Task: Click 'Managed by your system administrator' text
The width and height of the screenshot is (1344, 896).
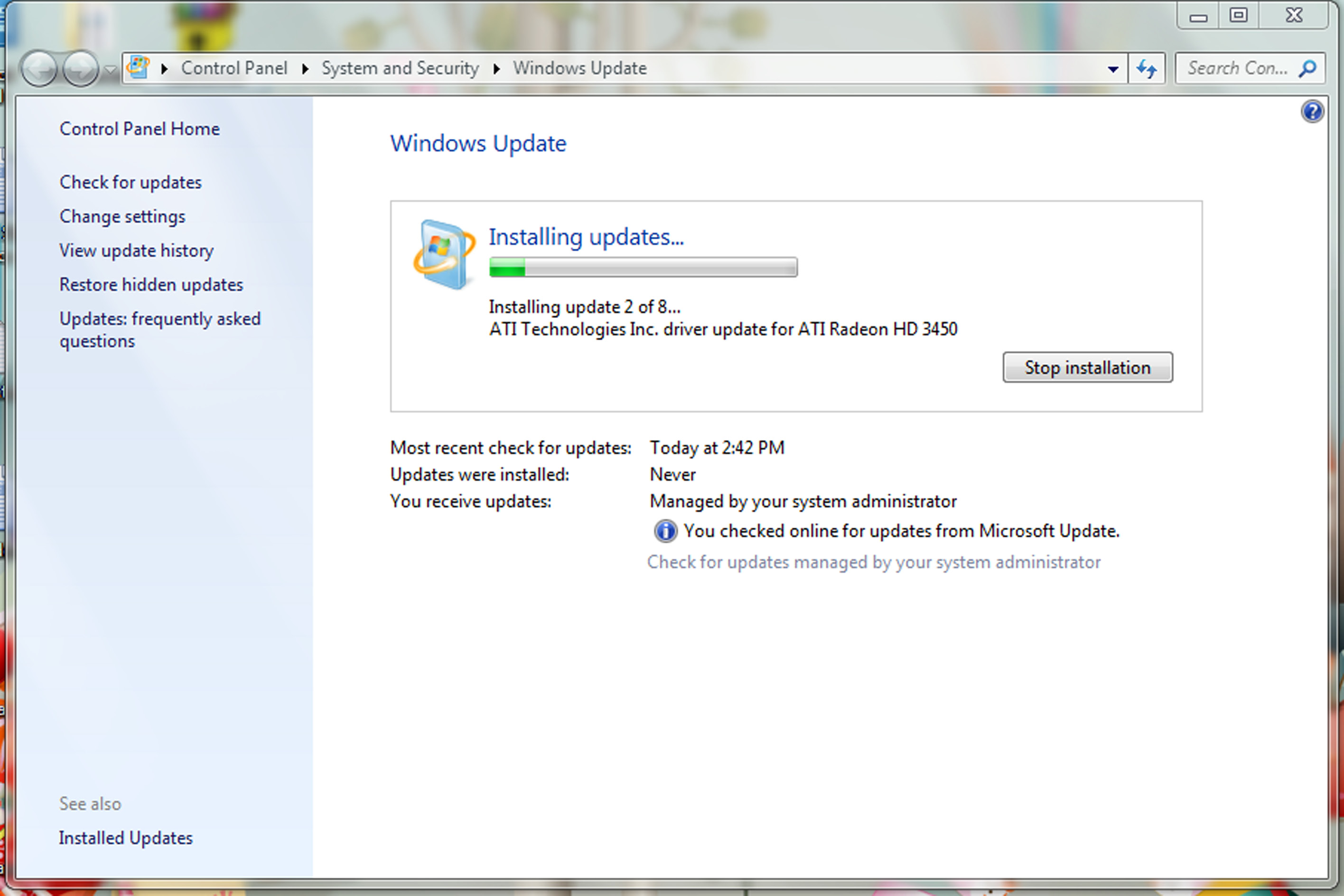Action: tap(803, 501)
